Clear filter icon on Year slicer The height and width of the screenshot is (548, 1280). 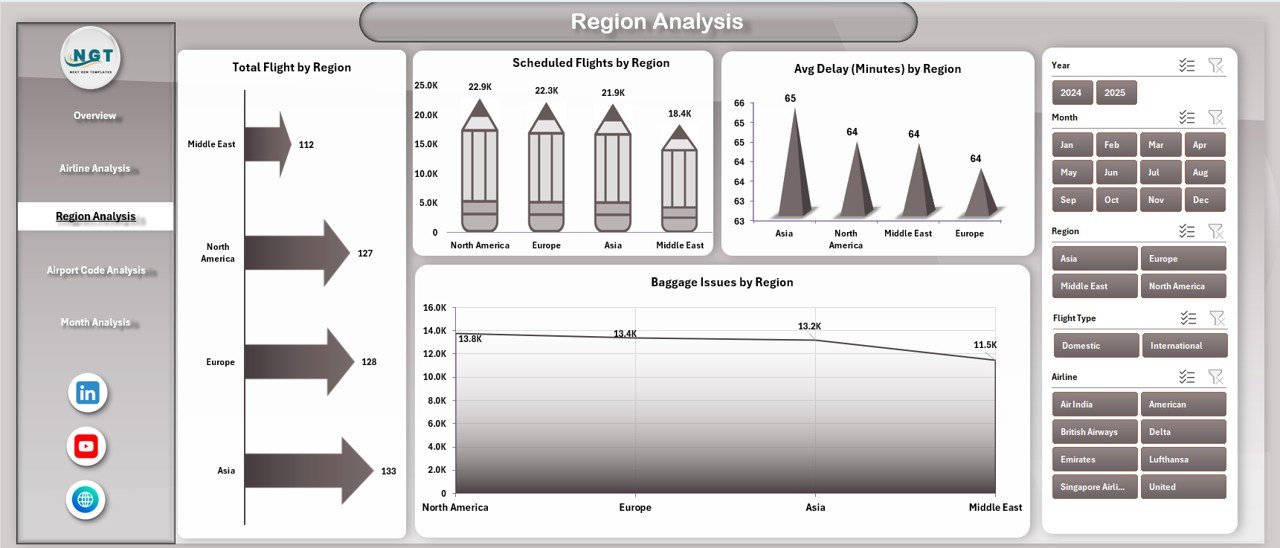point(1215,65)
